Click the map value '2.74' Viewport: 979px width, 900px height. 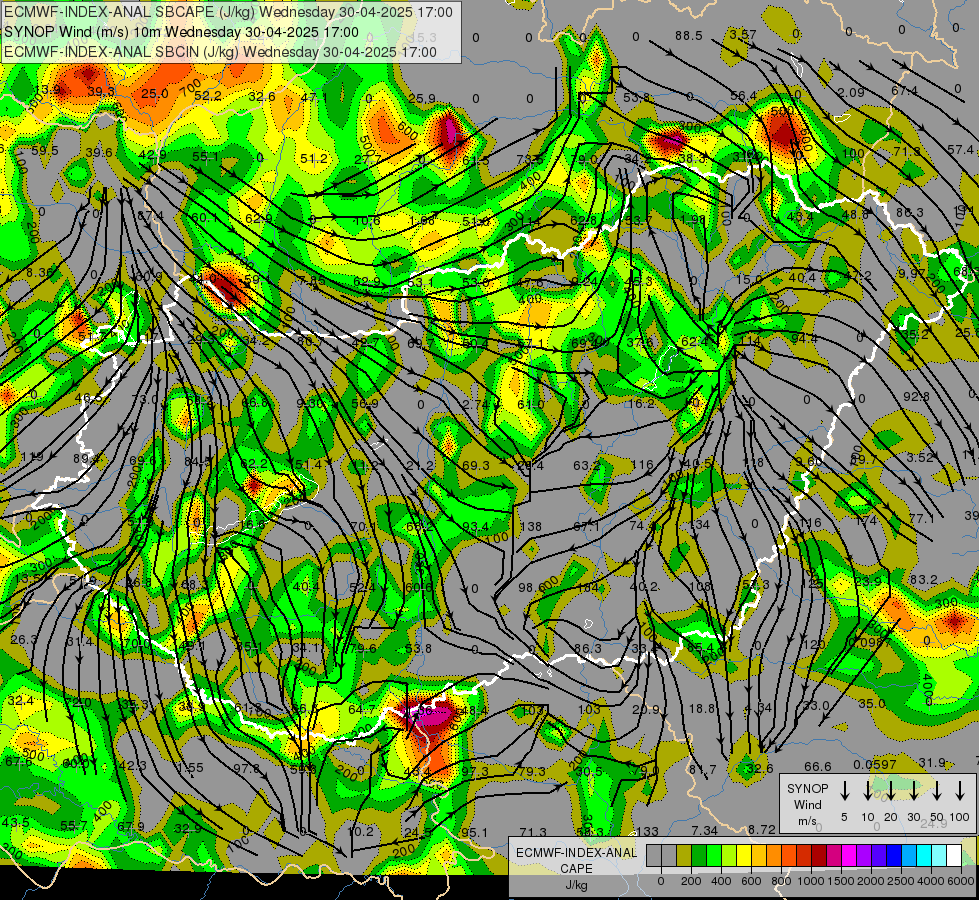[476, 404]
